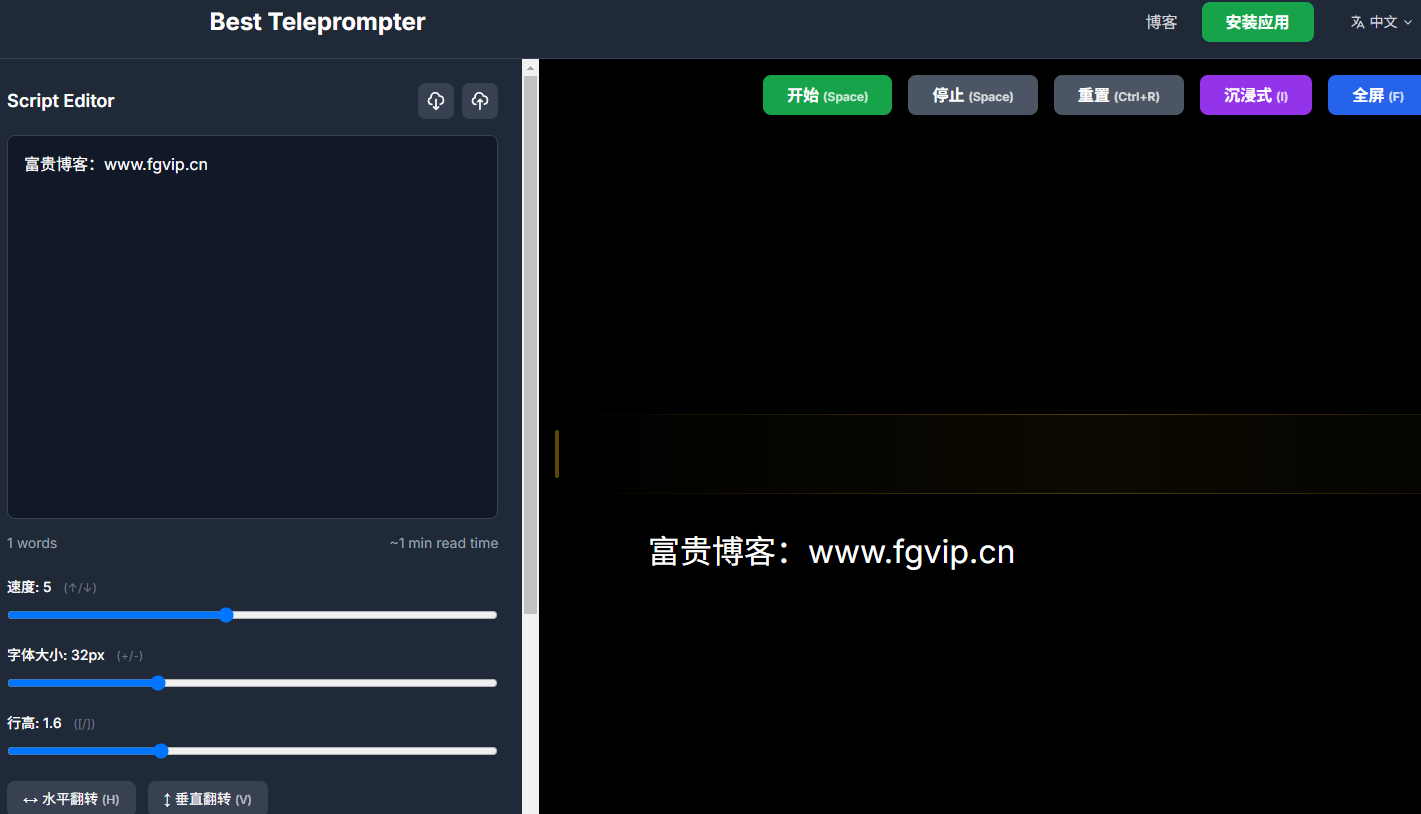Click the cloud upload icon in Script Editor
The height and width of the screenshot is (814, 1421).
480,101
